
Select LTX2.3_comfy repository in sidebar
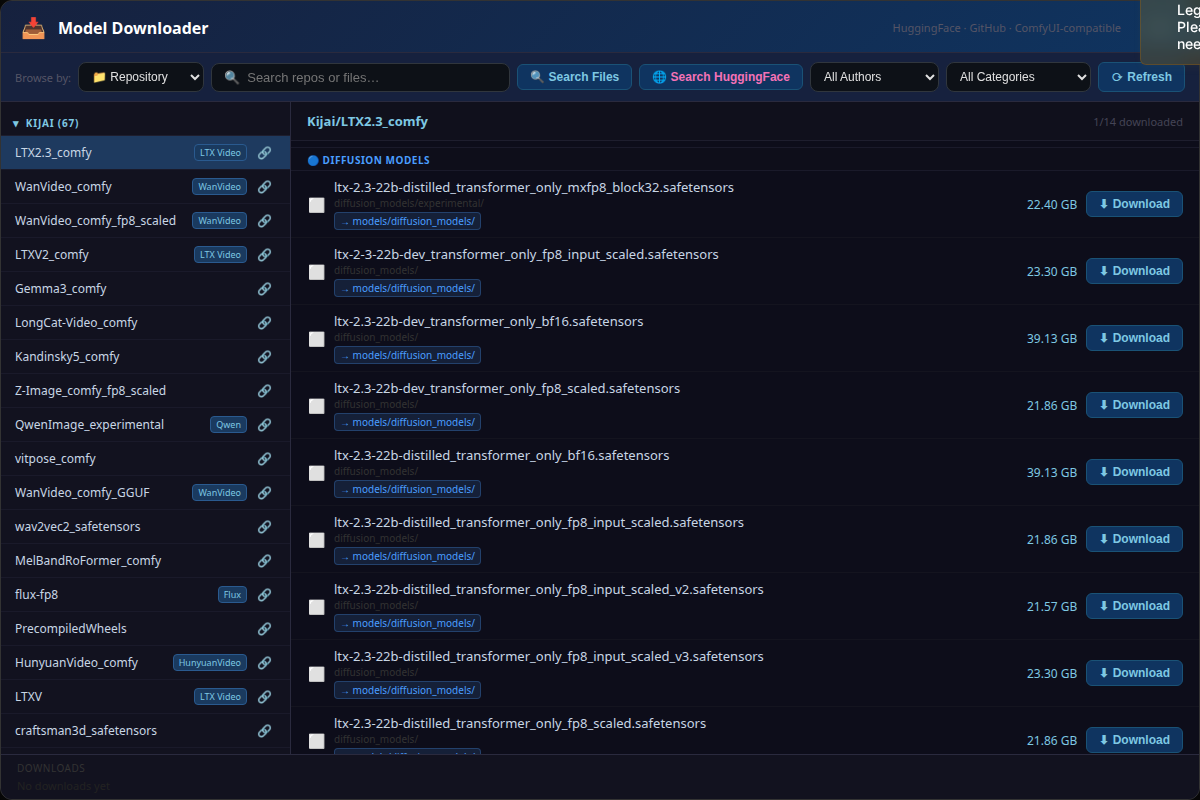point(145,153)
